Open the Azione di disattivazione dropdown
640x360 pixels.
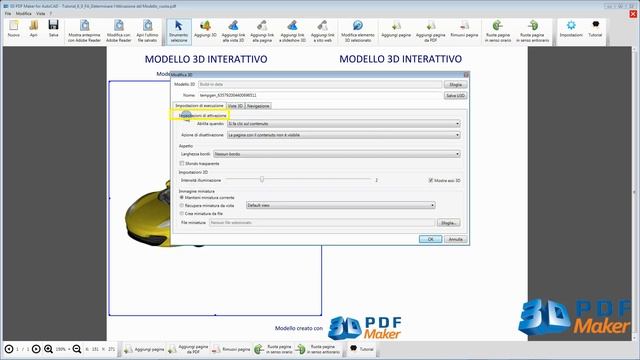[x=344, y=135]
